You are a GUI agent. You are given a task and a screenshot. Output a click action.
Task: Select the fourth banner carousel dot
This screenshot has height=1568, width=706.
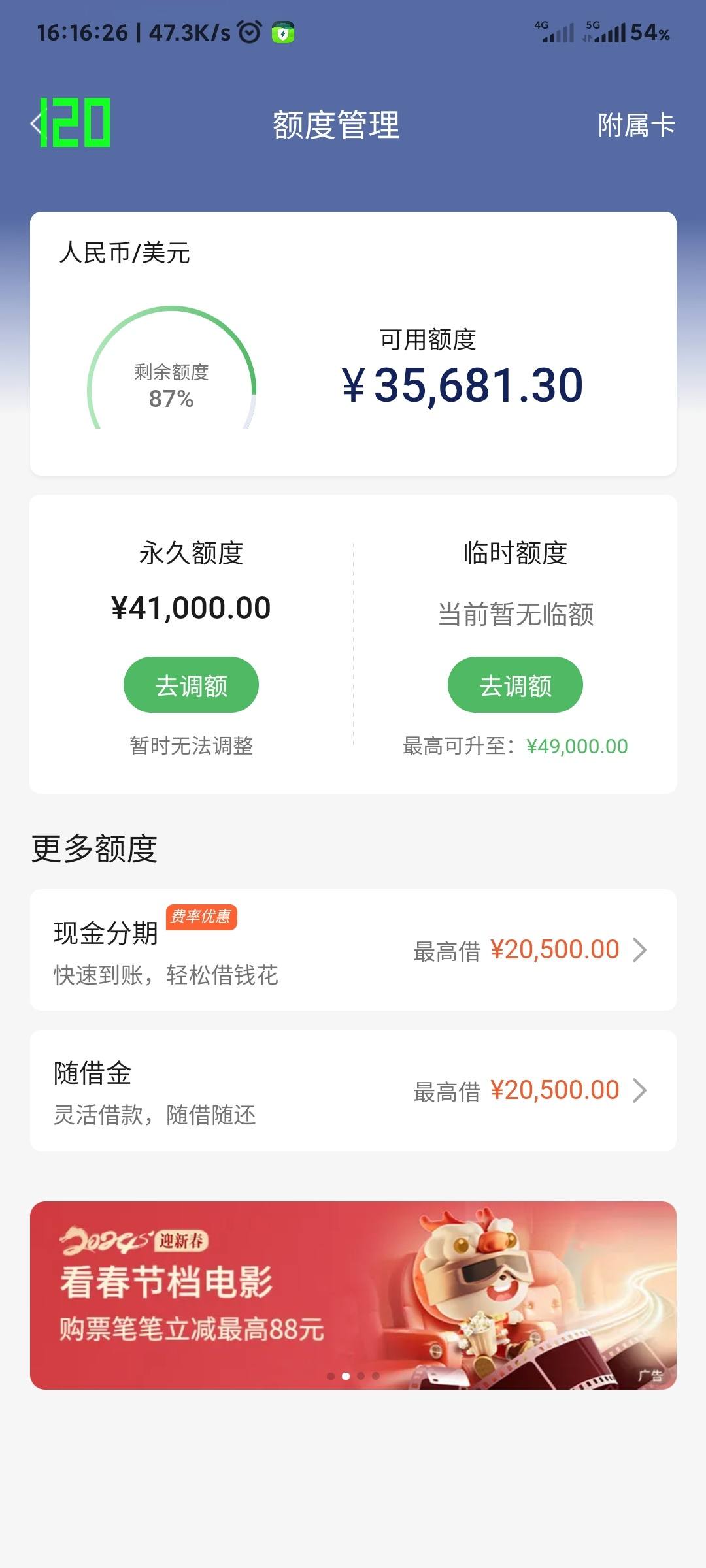[x=376, y=1376]
